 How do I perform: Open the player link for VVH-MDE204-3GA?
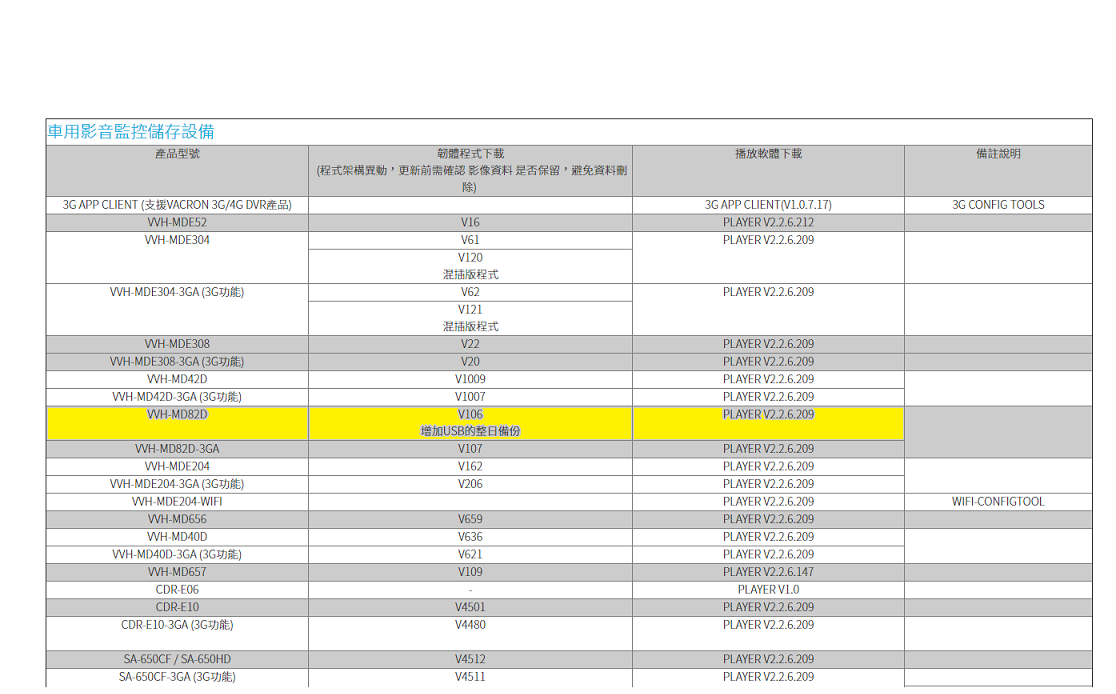point(768,485)
